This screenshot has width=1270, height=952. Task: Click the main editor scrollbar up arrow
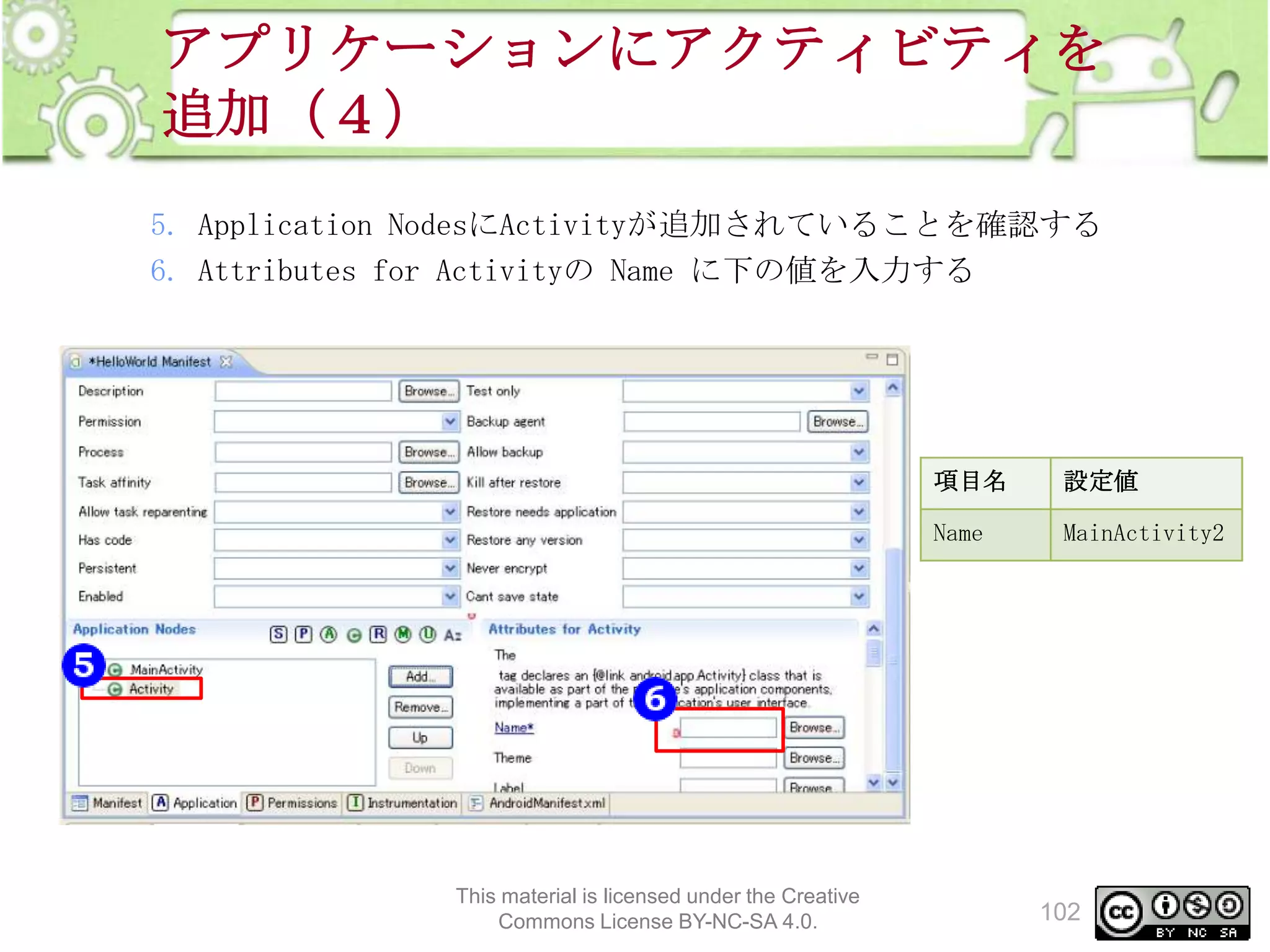click(x=893, y=388)
